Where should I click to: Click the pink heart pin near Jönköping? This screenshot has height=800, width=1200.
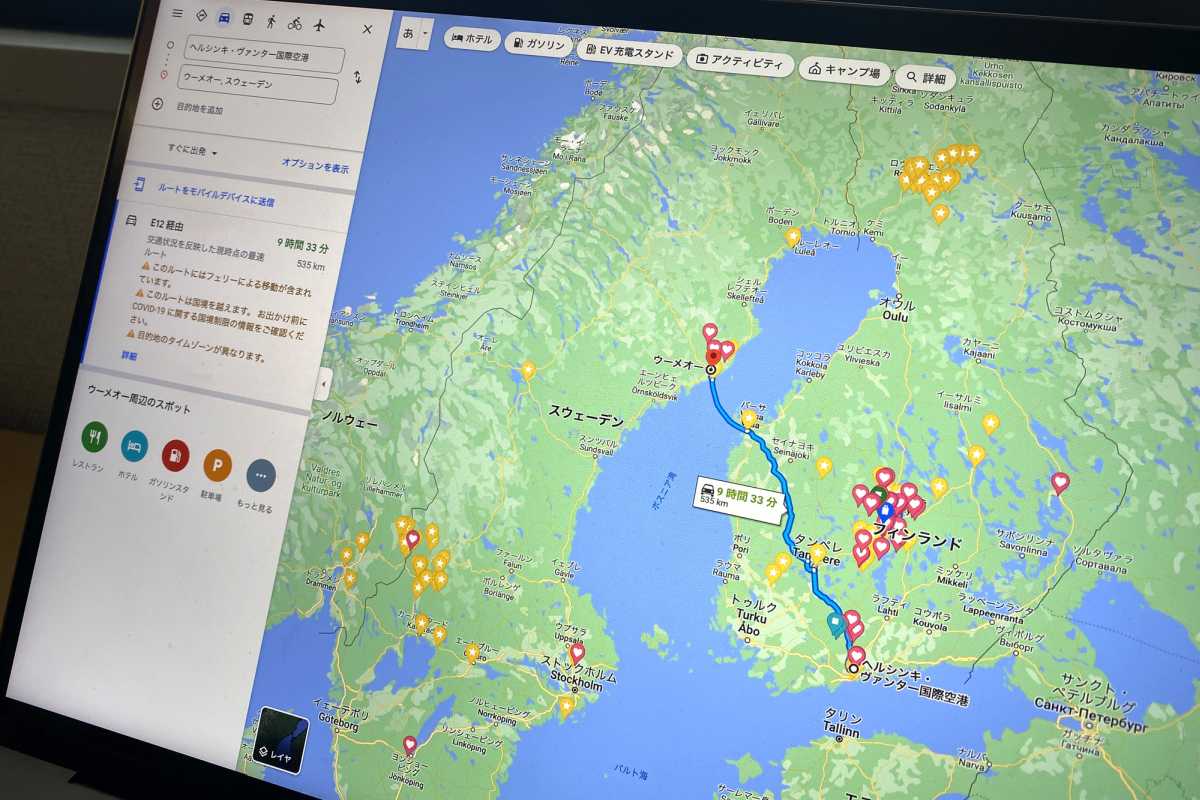pos(409,745)
